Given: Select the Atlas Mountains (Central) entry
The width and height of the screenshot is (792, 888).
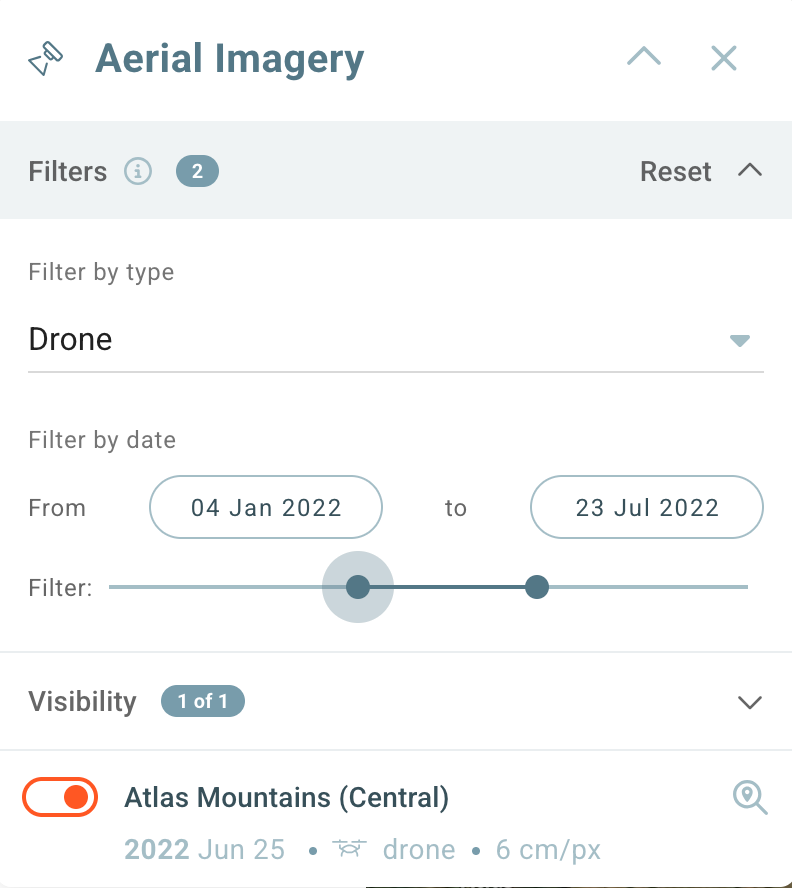Looking at the screenshot, I should [x=286, y=797].
